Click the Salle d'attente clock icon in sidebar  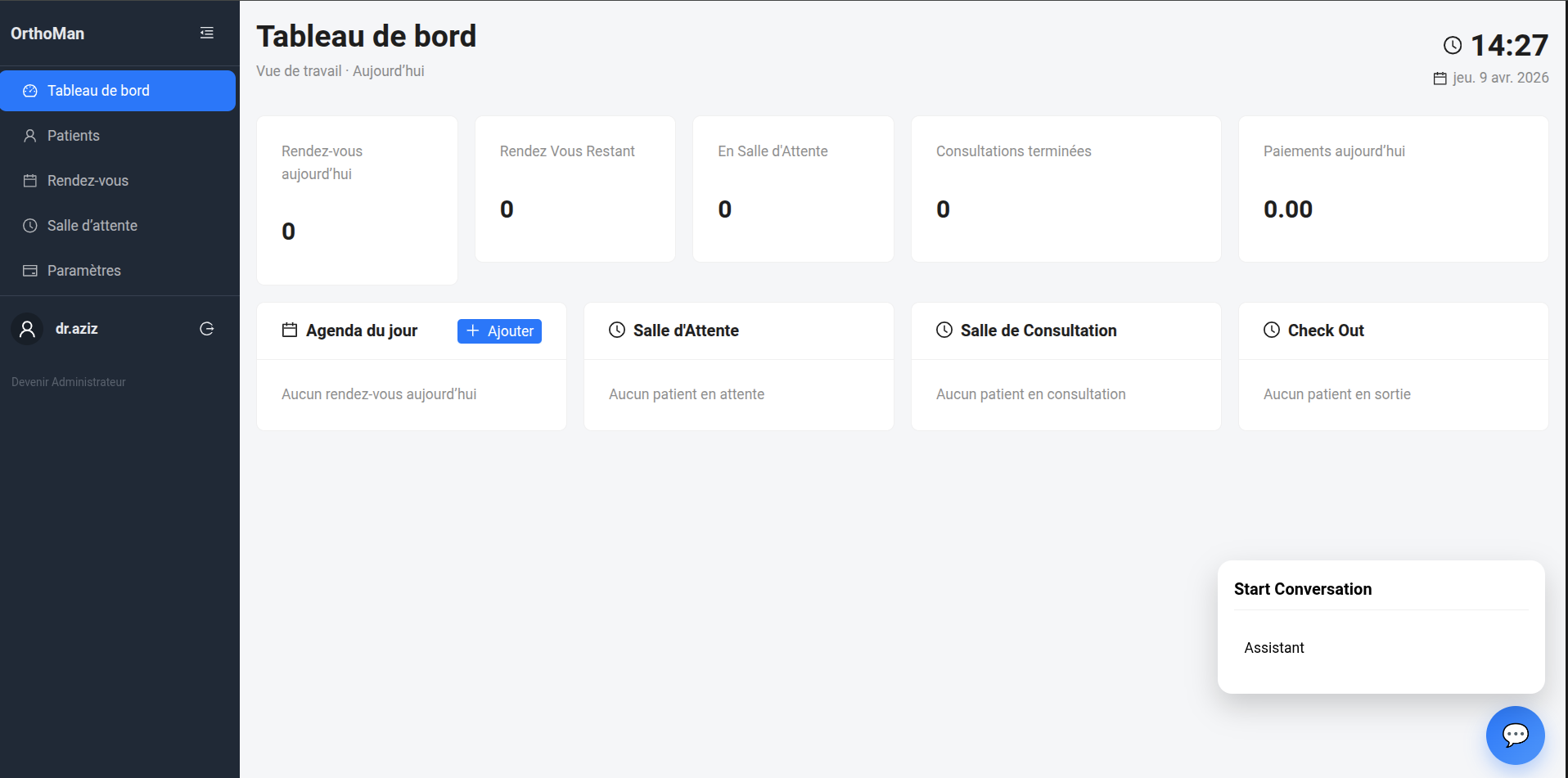pos(30,226)
